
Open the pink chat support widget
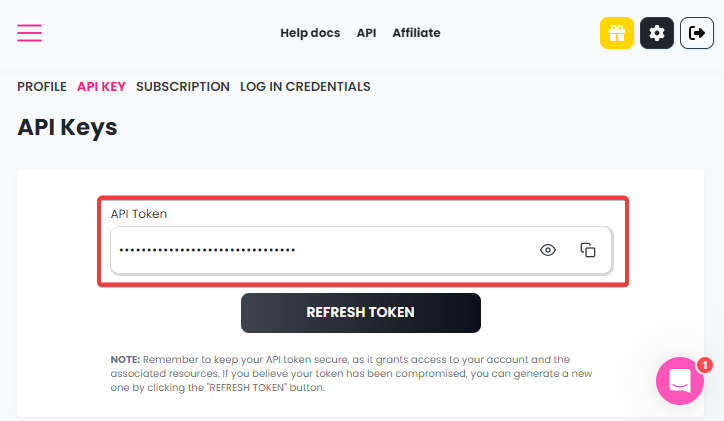tap(680, 381)
